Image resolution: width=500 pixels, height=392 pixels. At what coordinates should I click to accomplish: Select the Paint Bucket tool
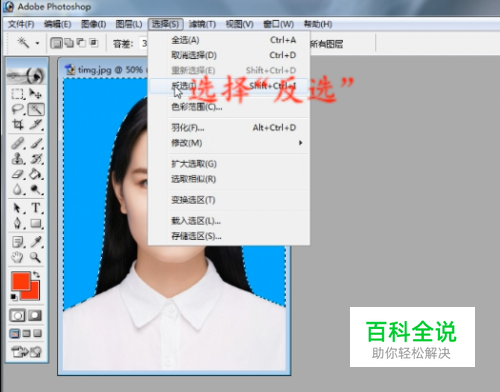pyautogui.click(x=36, y=174)
